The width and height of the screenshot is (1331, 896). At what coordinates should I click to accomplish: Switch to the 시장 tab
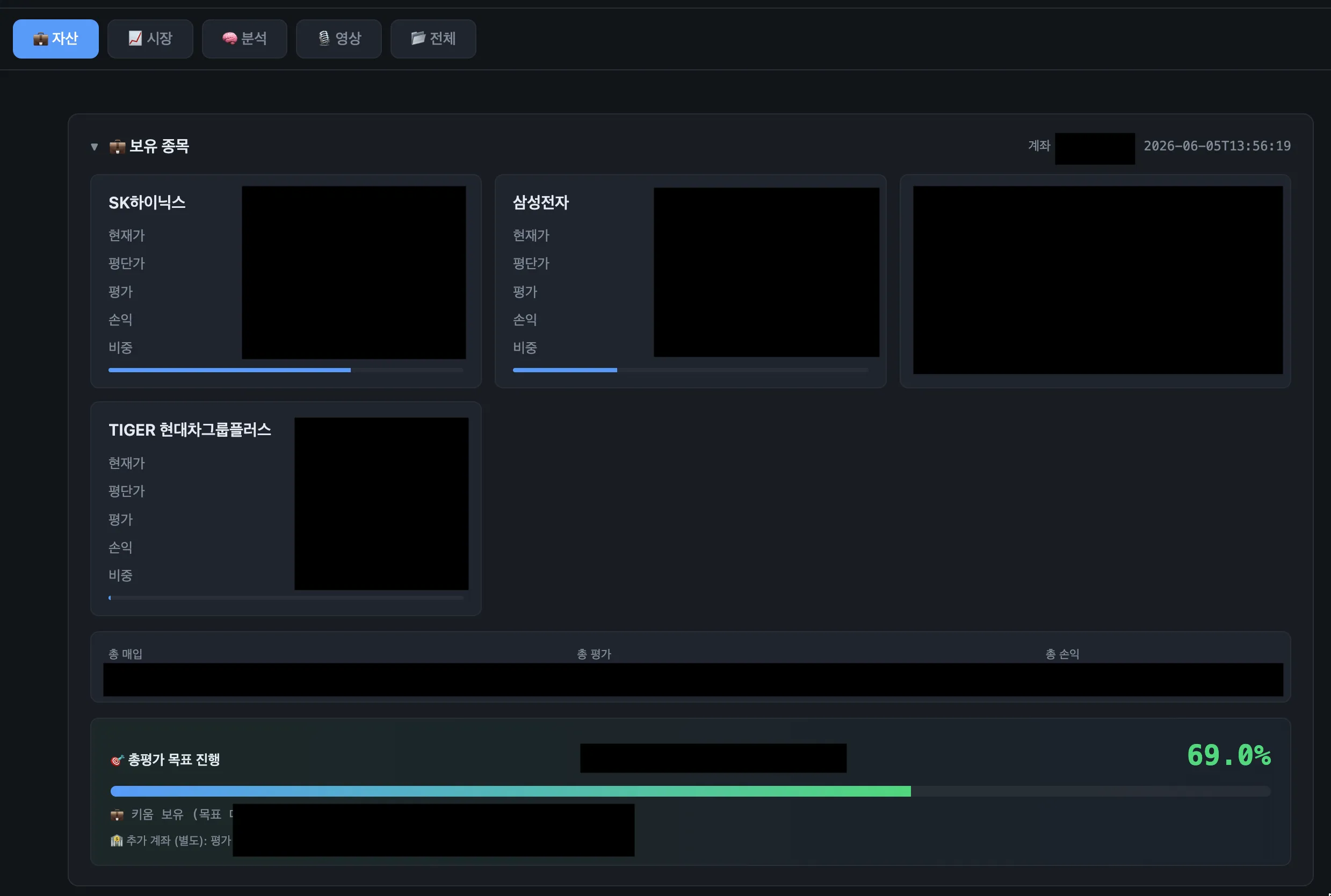click(x=150, y=39)
